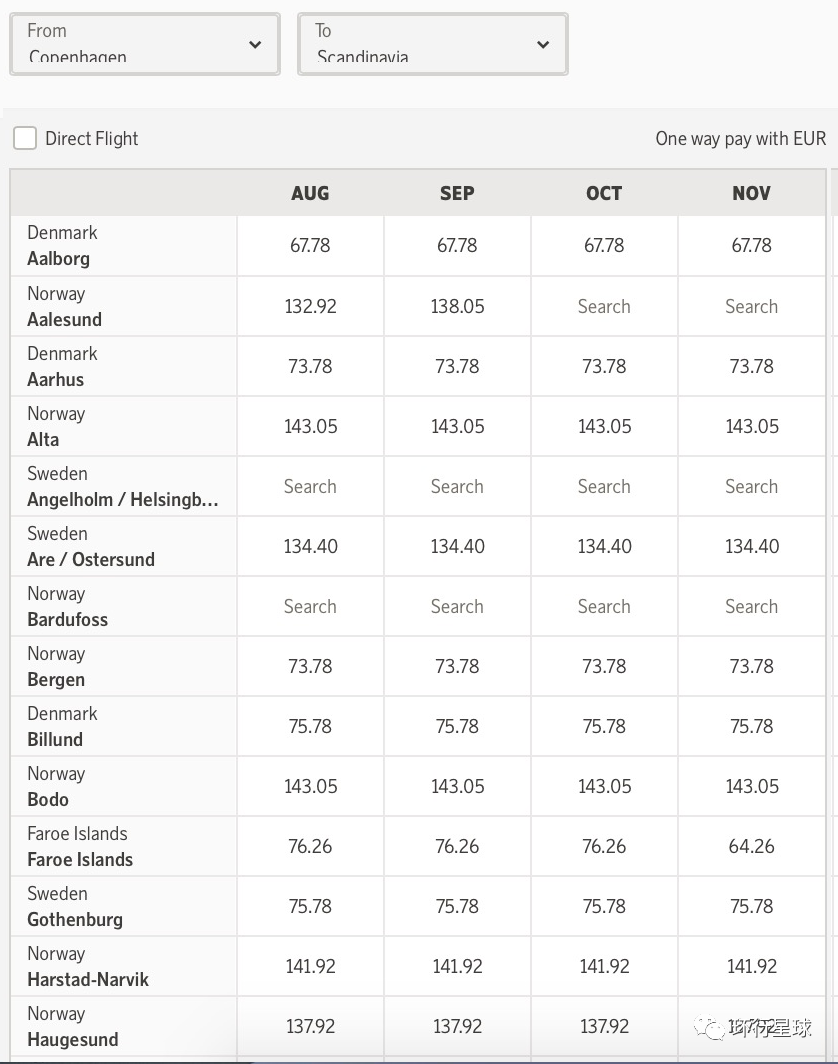838x1064 pixels.
Task: Click Aalesund September price 138.05
Action: click(x=457, y=307)
